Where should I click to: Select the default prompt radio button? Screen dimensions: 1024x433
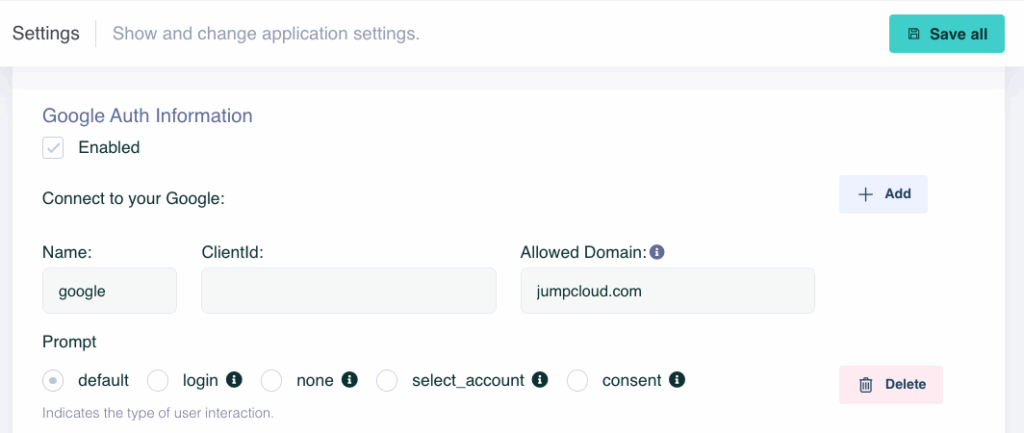[x=53, y=380]
